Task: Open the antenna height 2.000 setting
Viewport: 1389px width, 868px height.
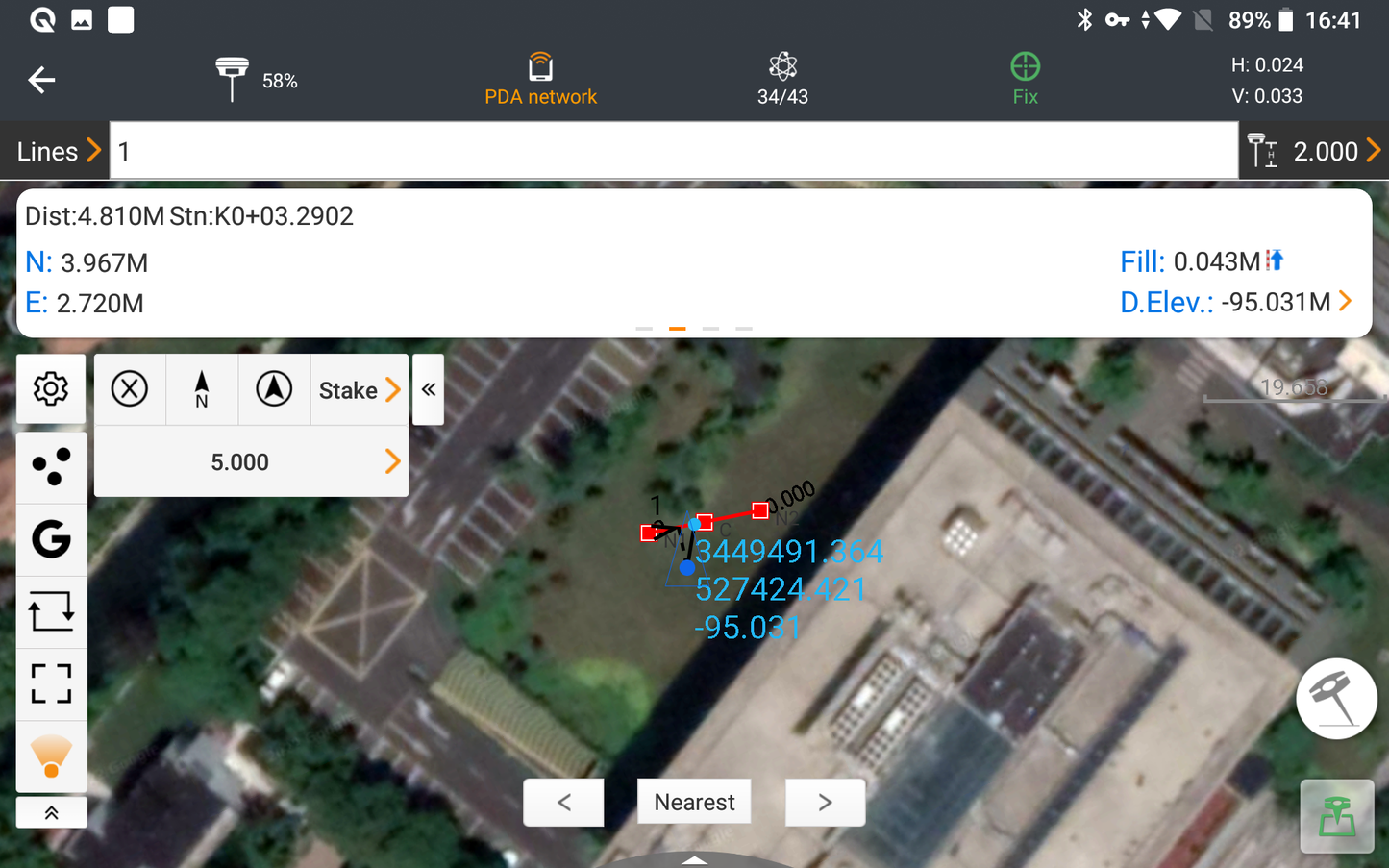Action: [1313, 151]
